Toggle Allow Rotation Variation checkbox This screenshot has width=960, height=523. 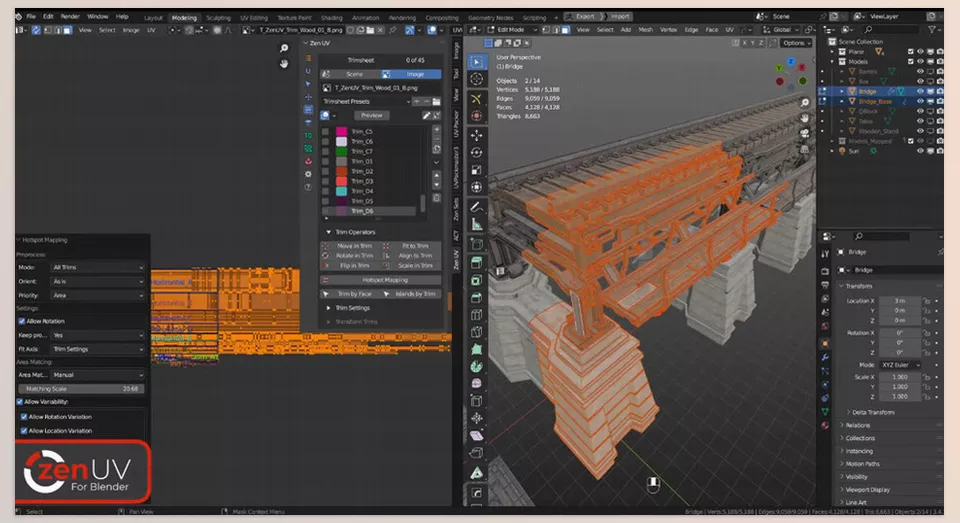coord(24,416)
